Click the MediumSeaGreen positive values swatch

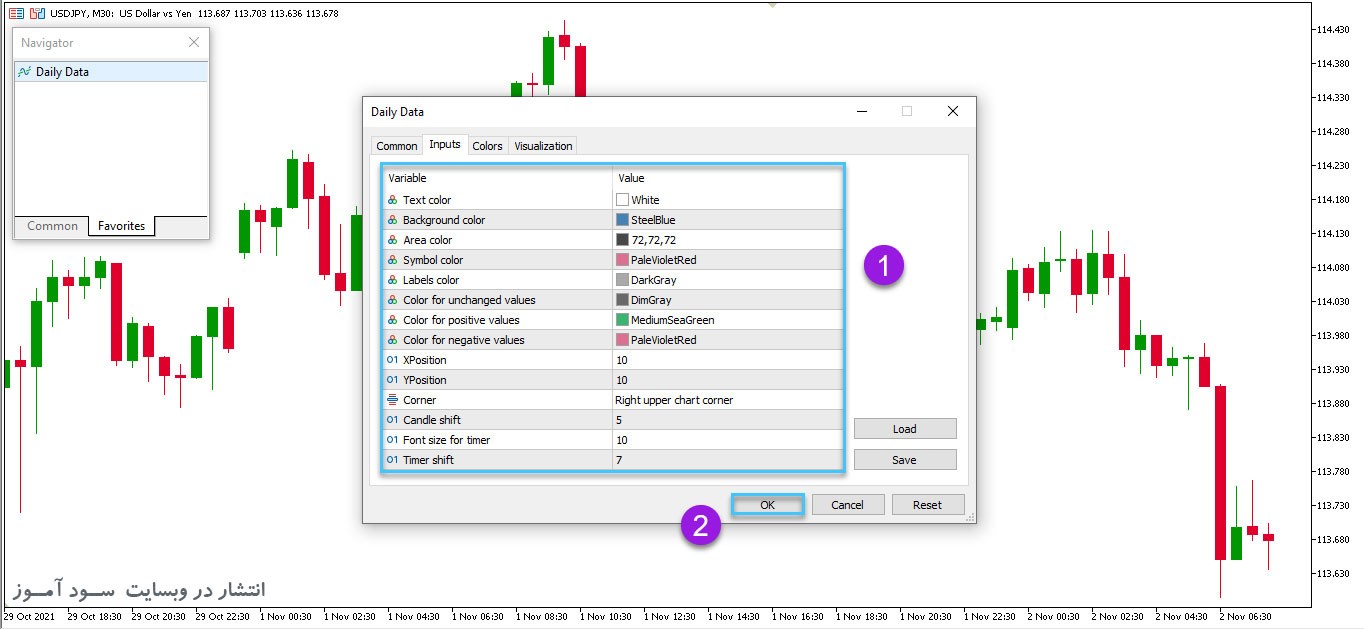point(622,320)
